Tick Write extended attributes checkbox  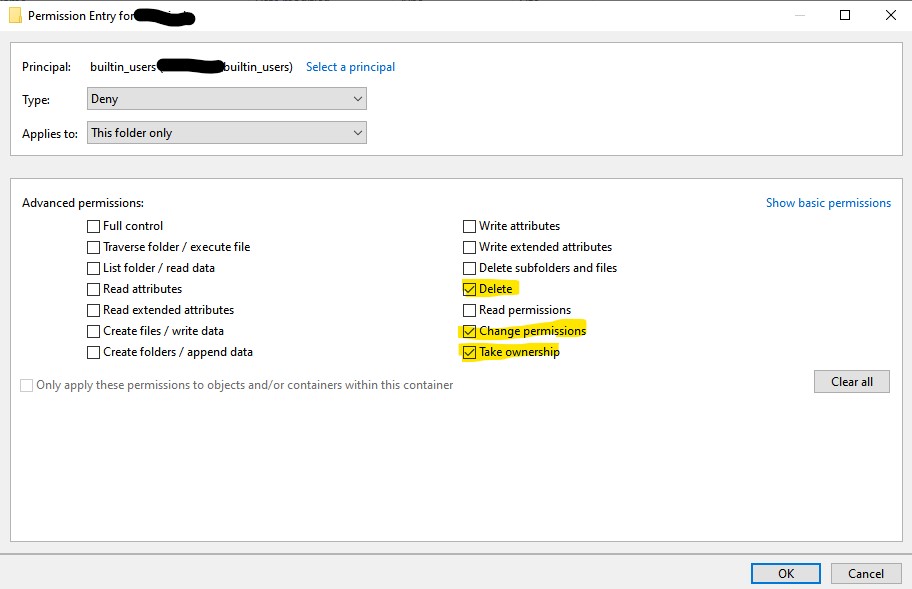pyautogui.click(x=469, y=247)
